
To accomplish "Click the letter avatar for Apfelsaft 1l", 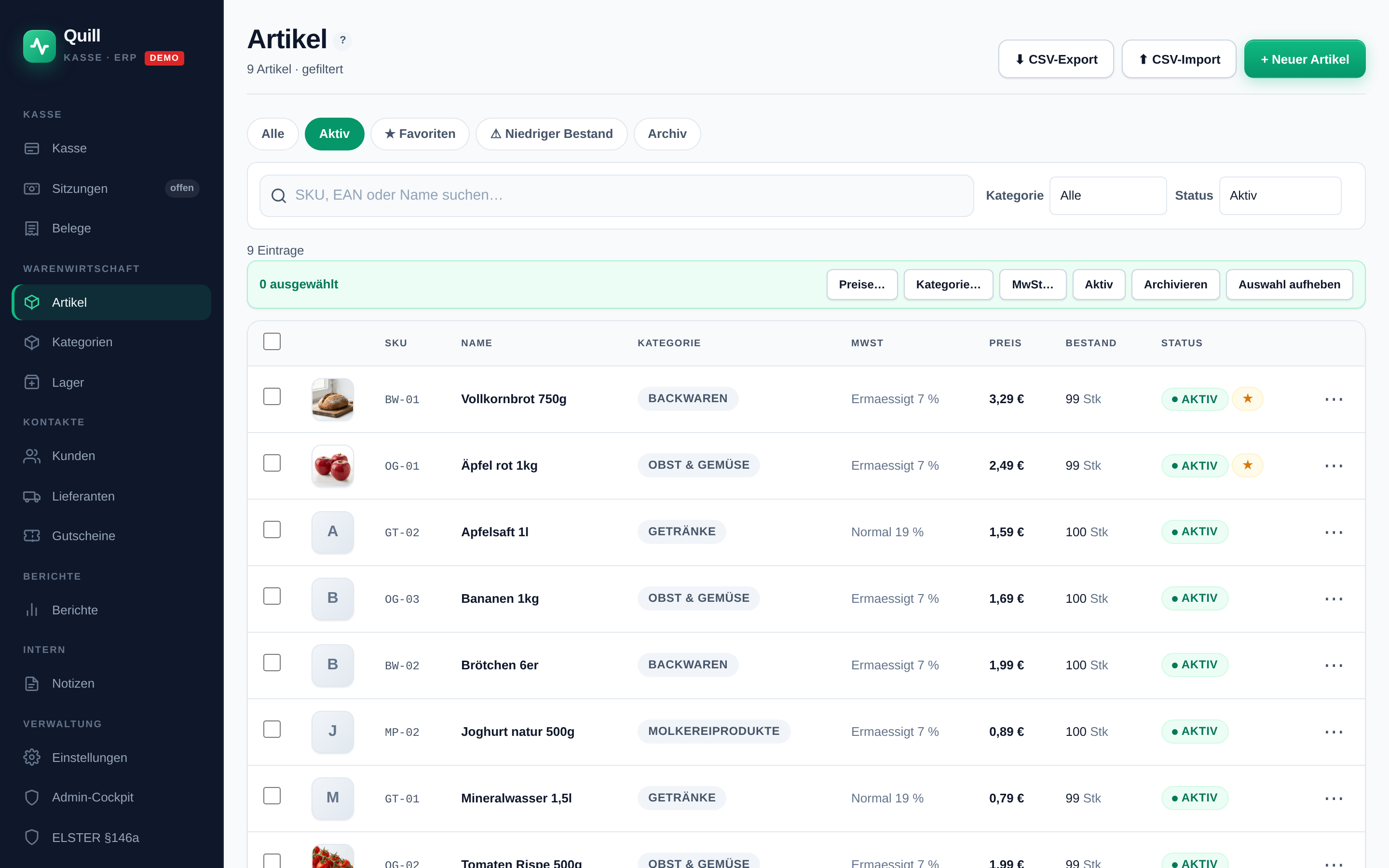I will tap(332, 532).
